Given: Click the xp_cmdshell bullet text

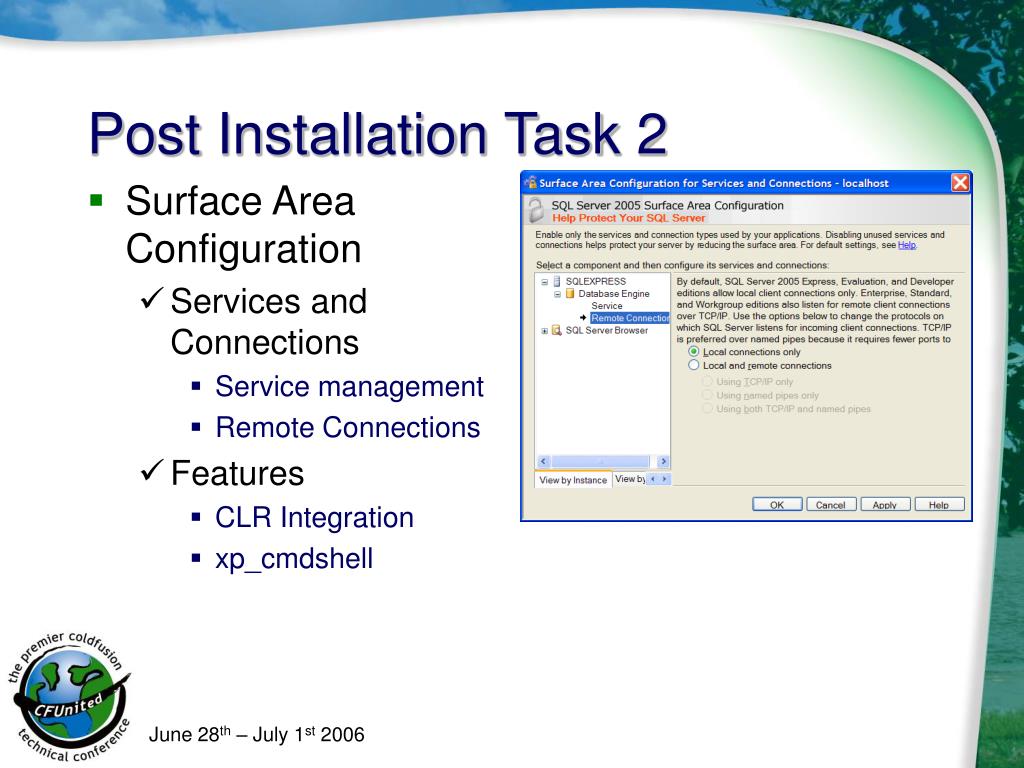Looking at the screenshot, I should click(294, 559).
